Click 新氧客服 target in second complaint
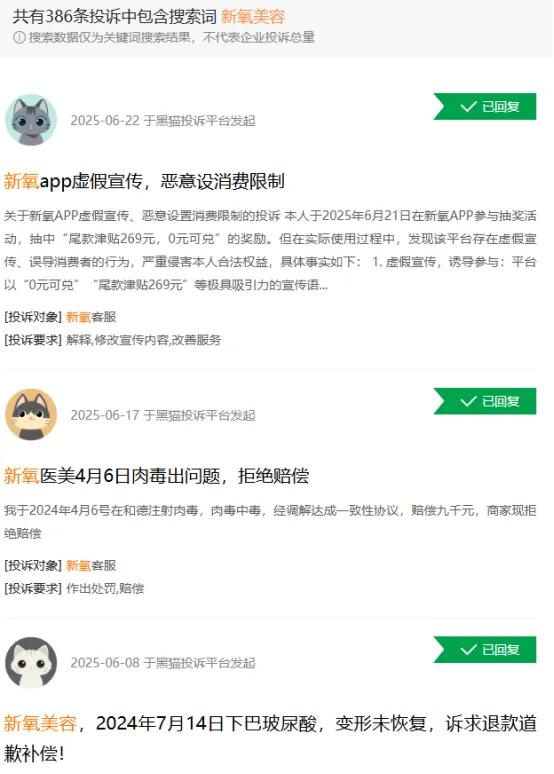The image size is (554, 774). 91,565
